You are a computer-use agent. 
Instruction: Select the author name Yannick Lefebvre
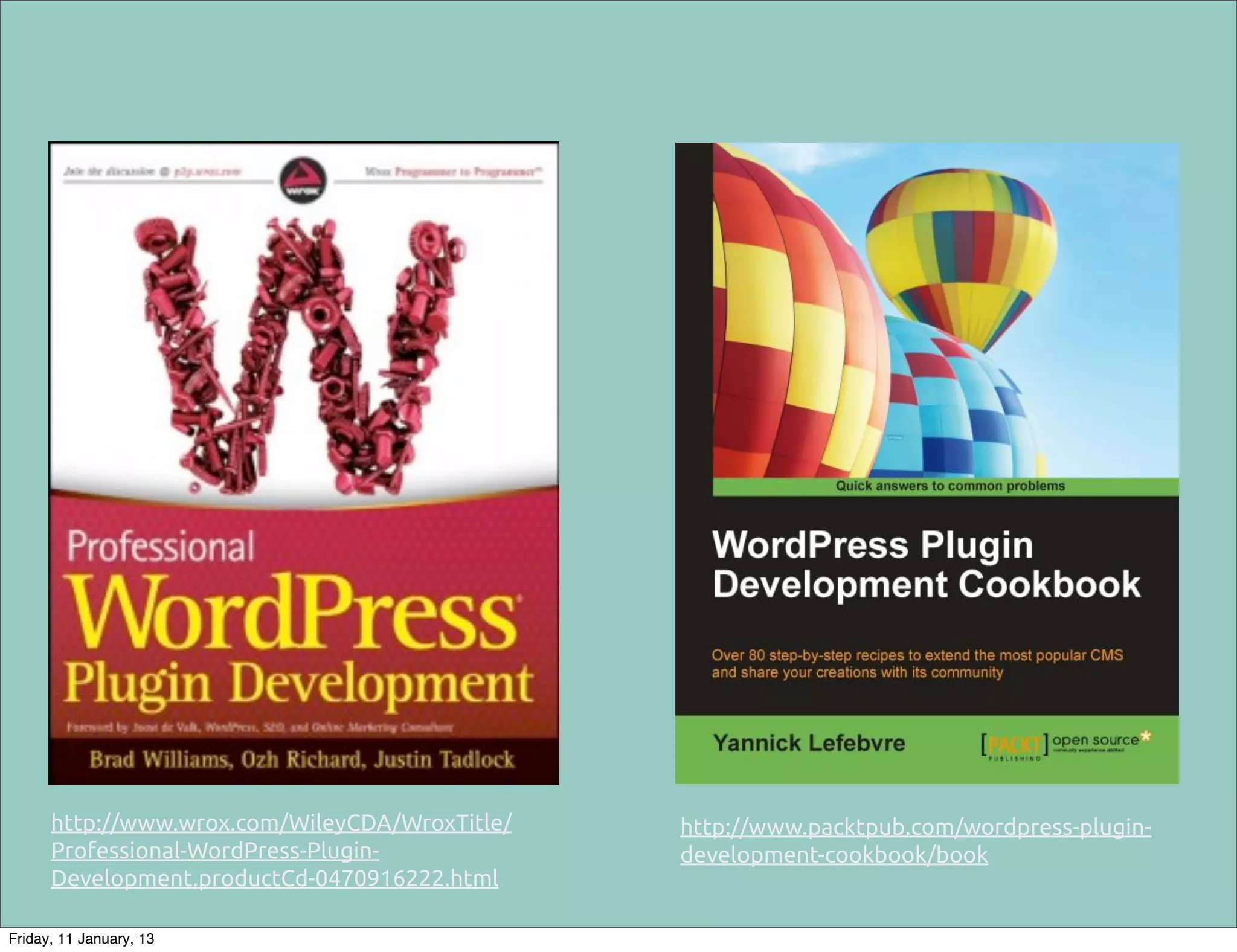[809, 743]
